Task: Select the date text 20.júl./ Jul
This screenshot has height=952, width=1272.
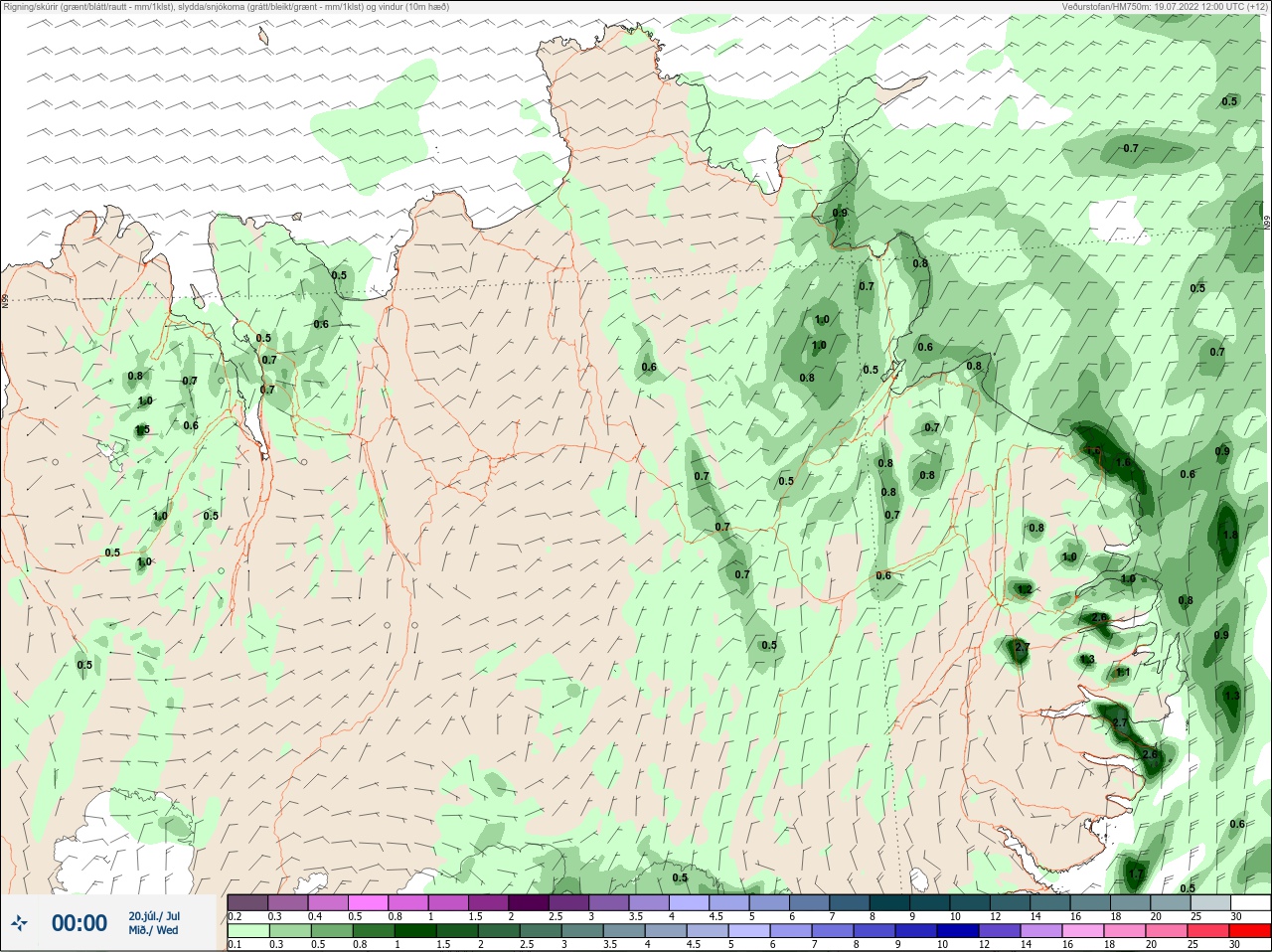Action: 154,916
